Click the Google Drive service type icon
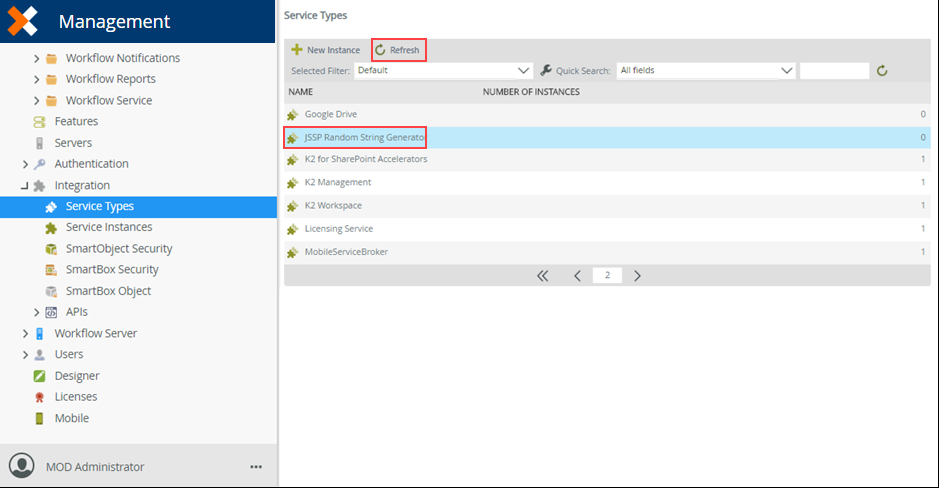Viewport: 939px width, 488px height. (x=293, y=115)
